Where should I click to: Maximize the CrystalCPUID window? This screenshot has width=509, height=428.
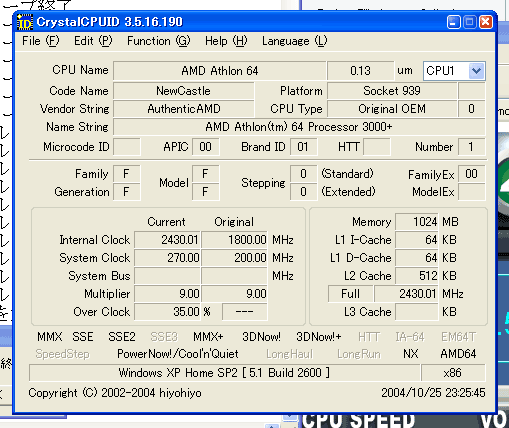tap(469, 22)
